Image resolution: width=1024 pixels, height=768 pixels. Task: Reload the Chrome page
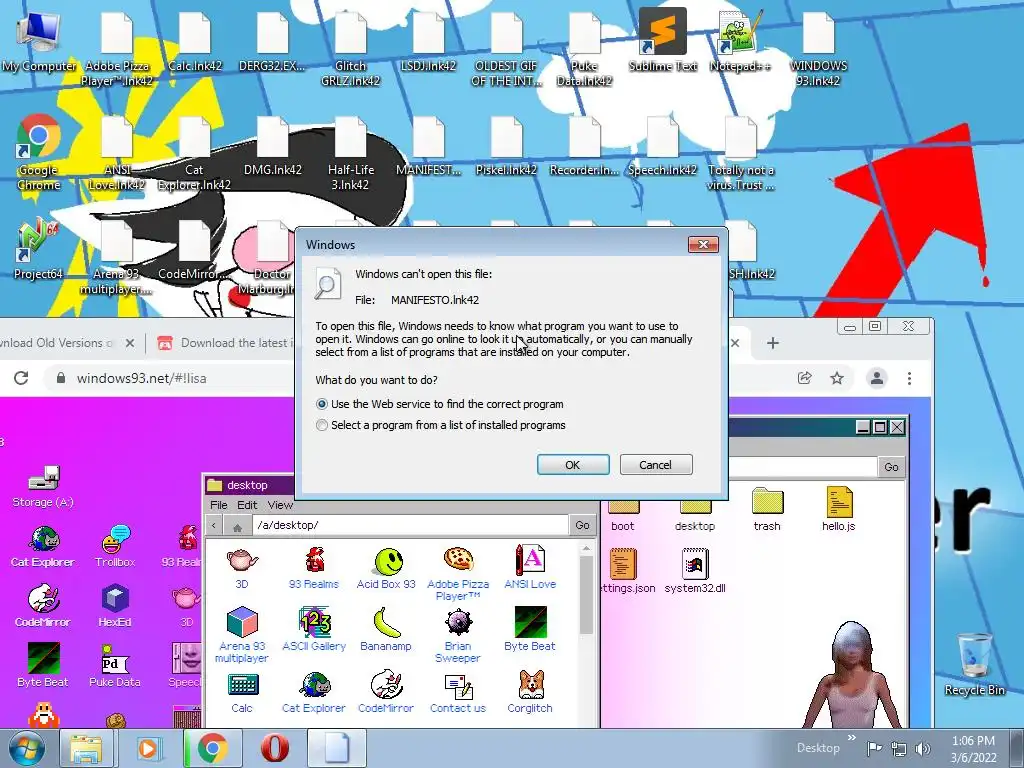tap(21, 378)
